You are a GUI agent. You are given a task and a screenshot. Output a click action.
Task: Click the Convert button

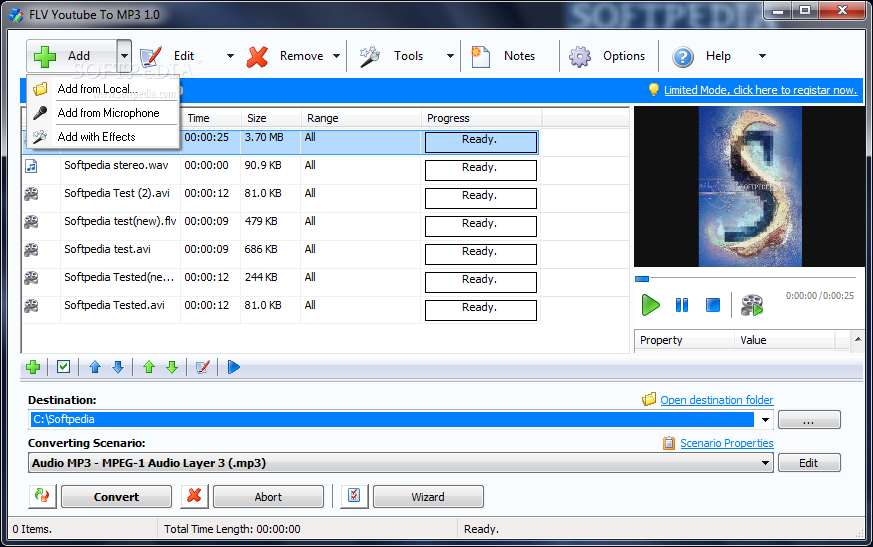[x=116, y=497]
